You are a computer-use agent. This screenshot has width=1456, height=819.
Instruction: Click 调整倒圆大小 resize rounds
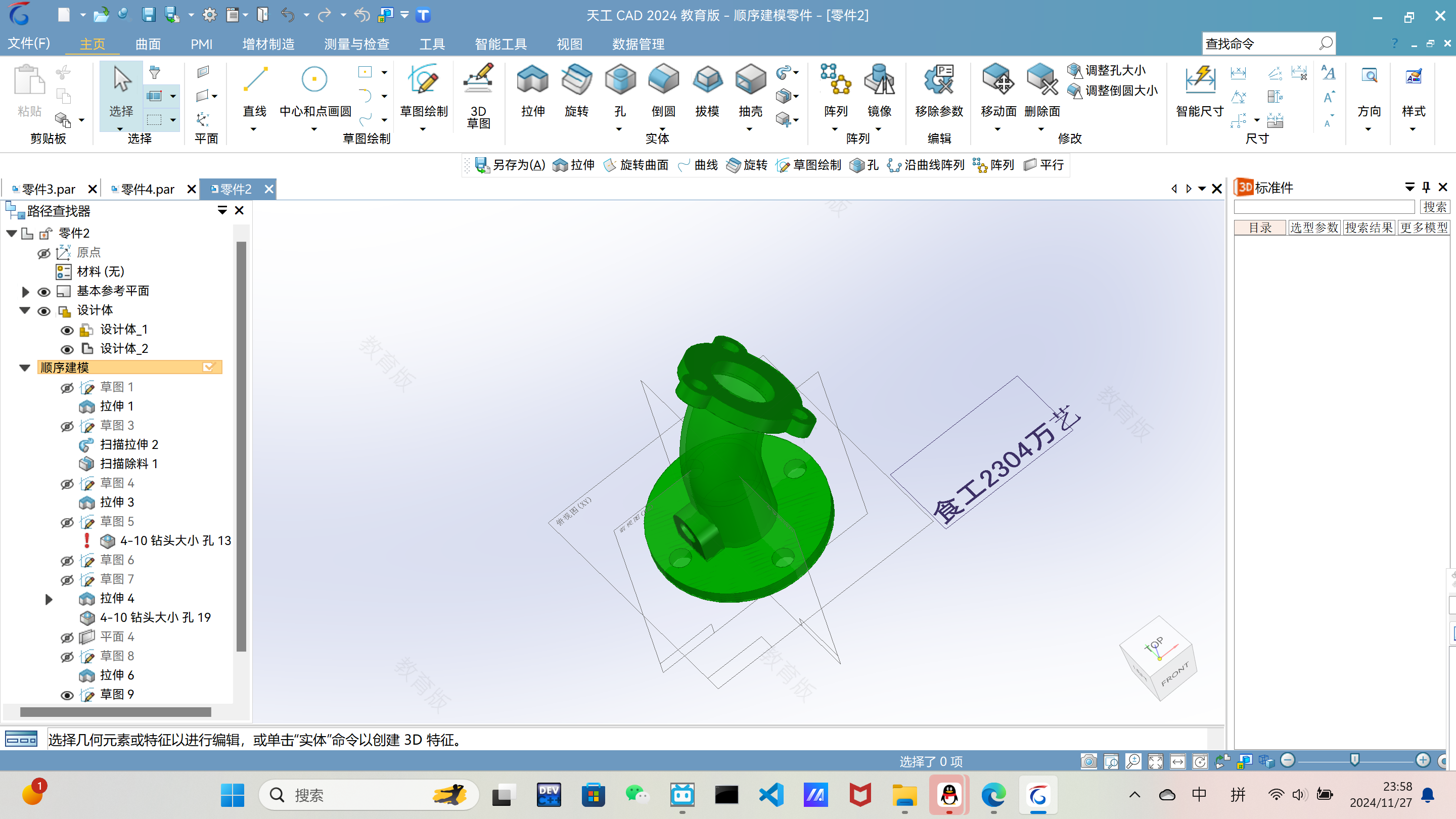[x=1112, y=90]
